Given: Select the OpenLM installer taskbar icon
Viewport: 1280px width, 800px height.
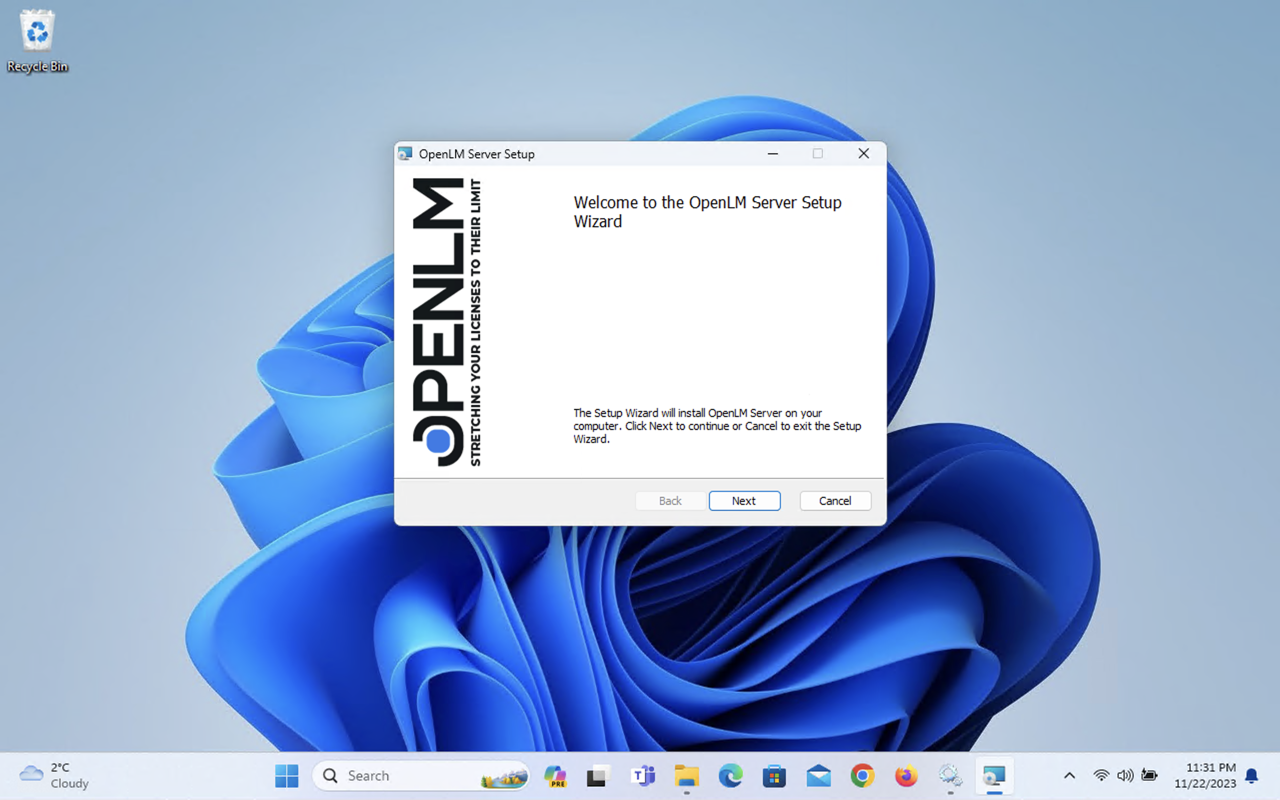Looking at the screenshot, I should point(994,776).
